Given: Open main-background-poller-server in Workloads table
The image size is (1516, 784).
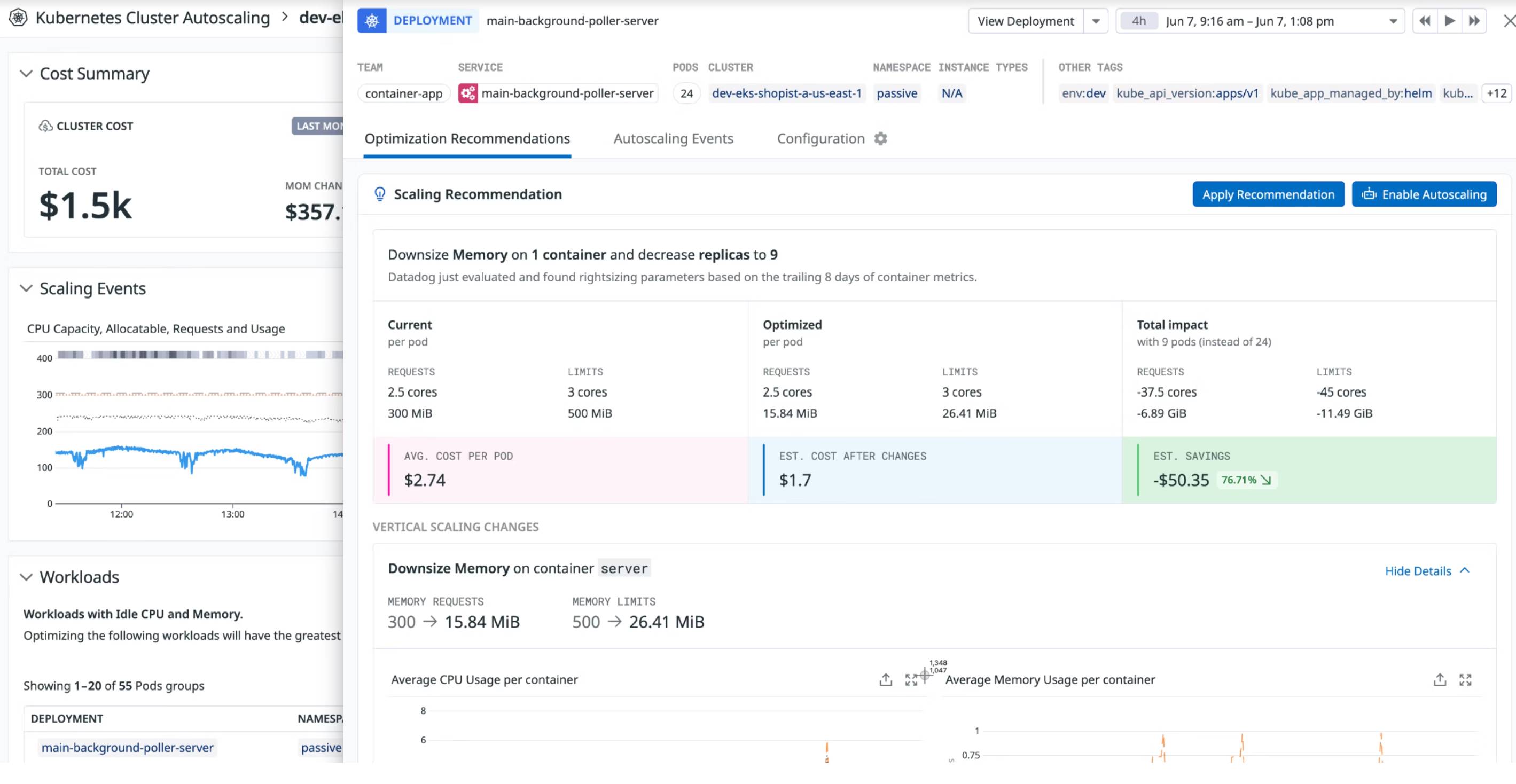Looking at the screenshot, I should click(x=127, y=748).
